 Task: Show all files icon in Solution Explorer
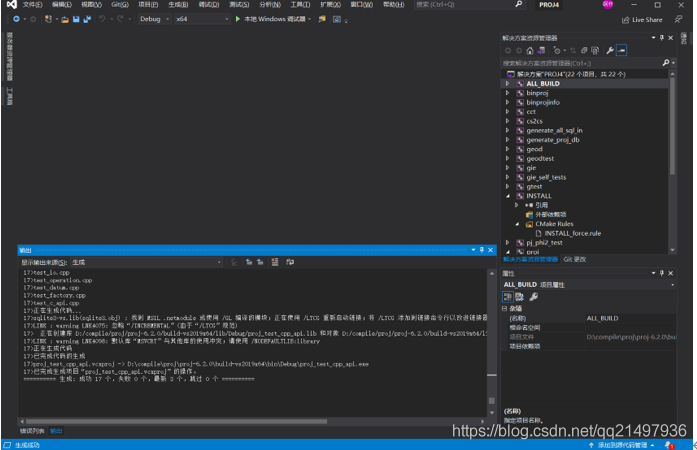pos(595,51)
